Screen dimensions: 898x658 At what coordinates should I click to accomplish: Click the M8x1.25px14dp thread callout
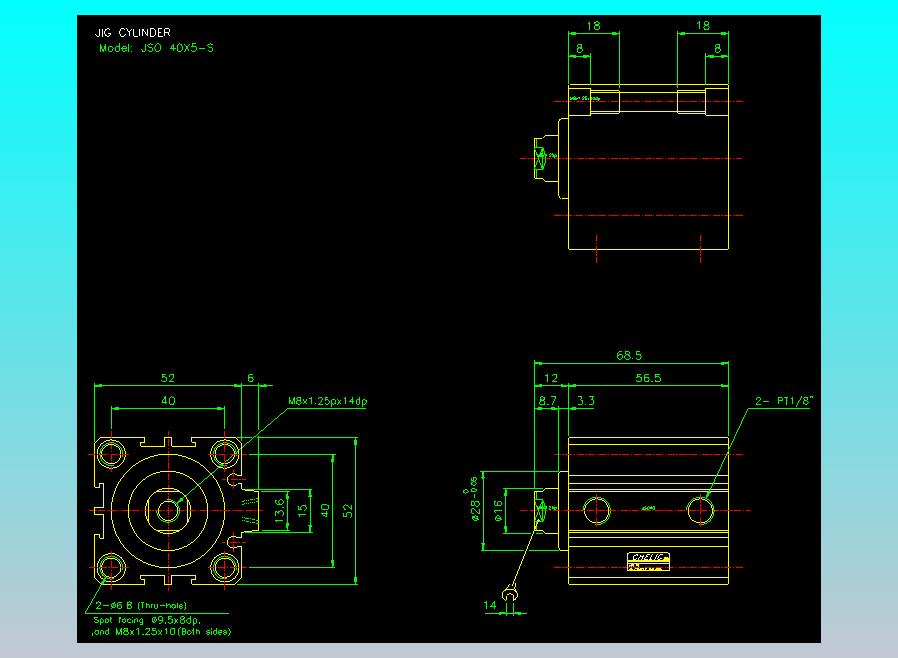[x=328, y=401]
